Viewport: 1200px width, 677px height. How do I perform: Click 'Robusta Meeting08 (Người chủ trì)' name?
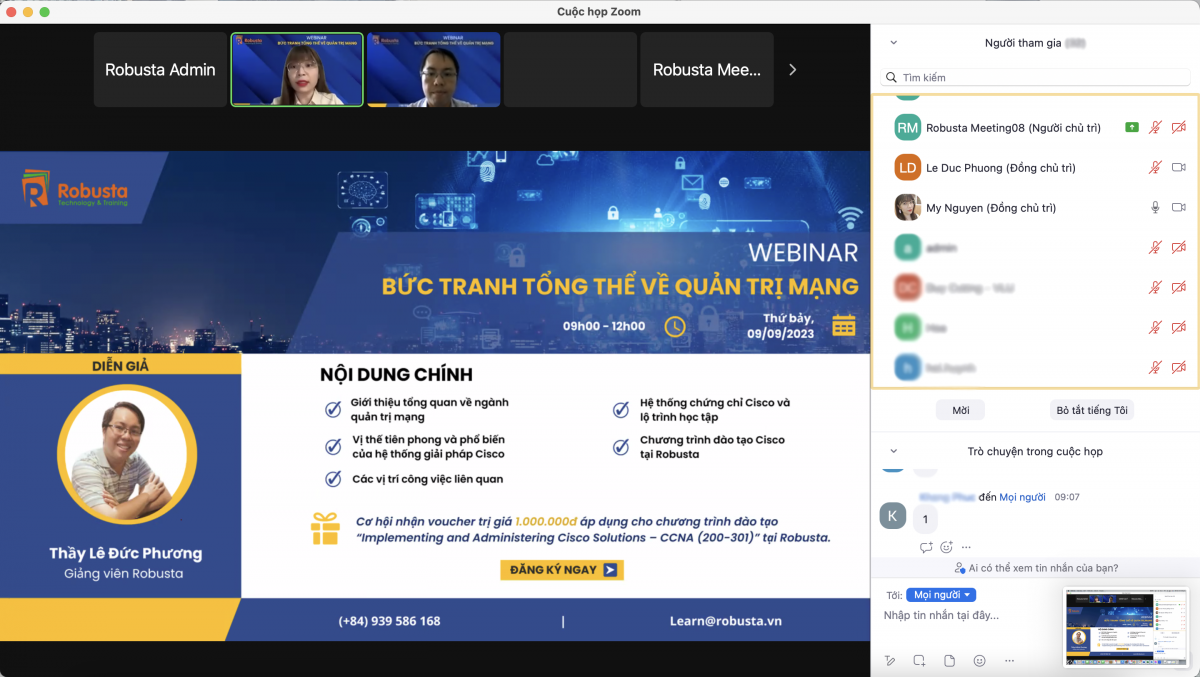pyautogui.click(x=1013, y=128)
